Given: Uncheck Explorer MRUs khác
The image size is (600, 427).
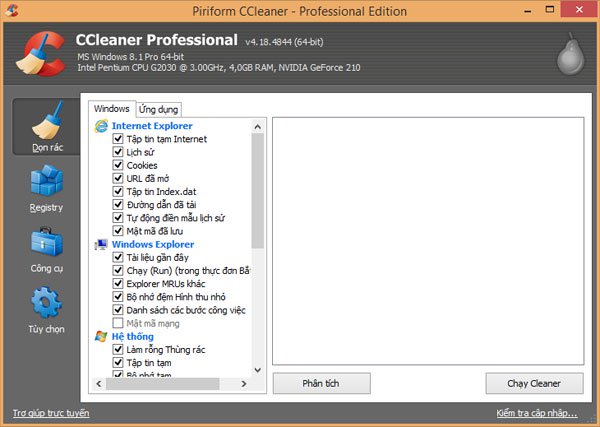Looking at the screenshot, I should 118,284.
